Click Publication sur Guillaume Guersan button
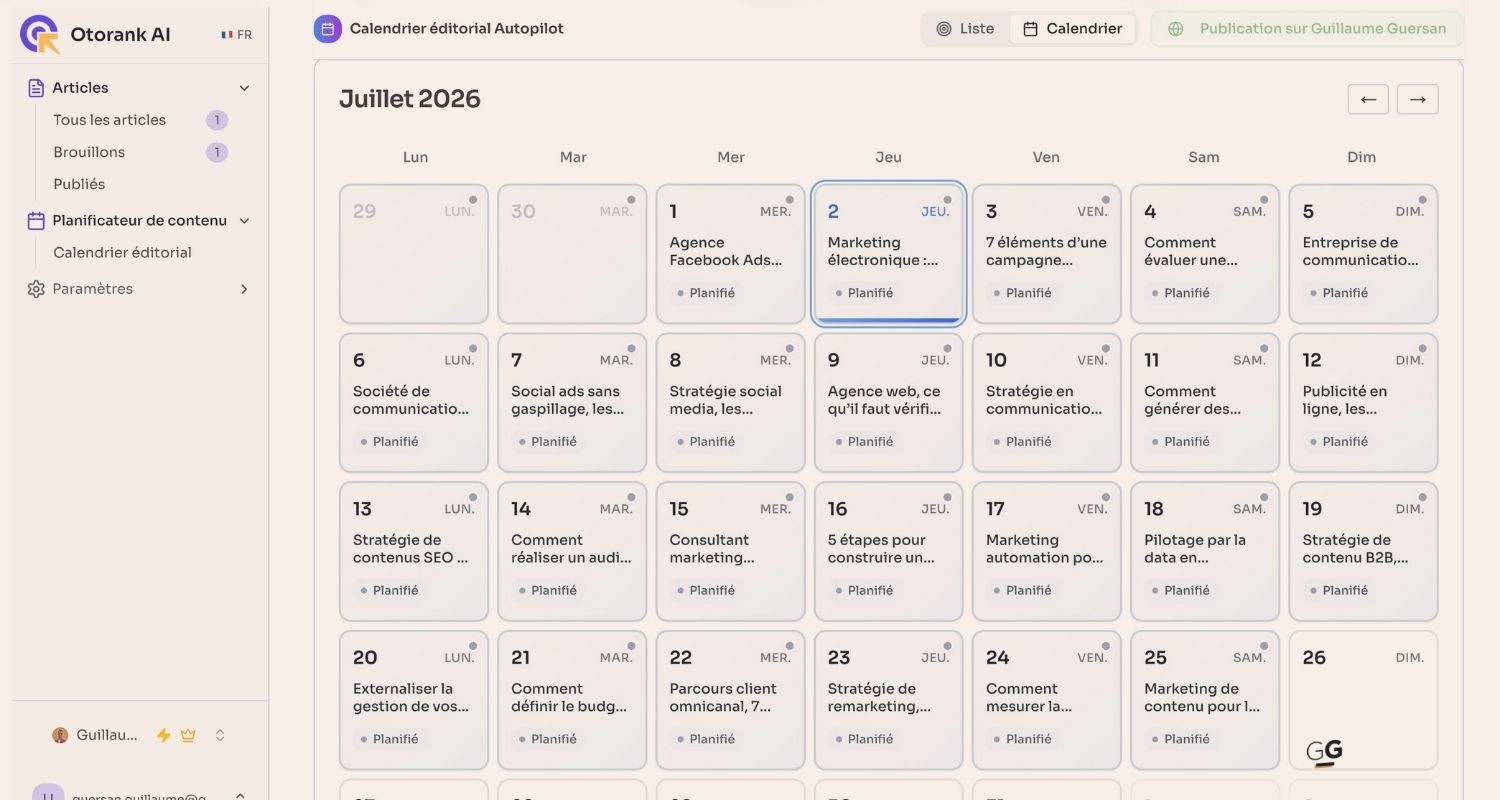Viewport: 1500px width, 800px height. [x=1307, y=29]
